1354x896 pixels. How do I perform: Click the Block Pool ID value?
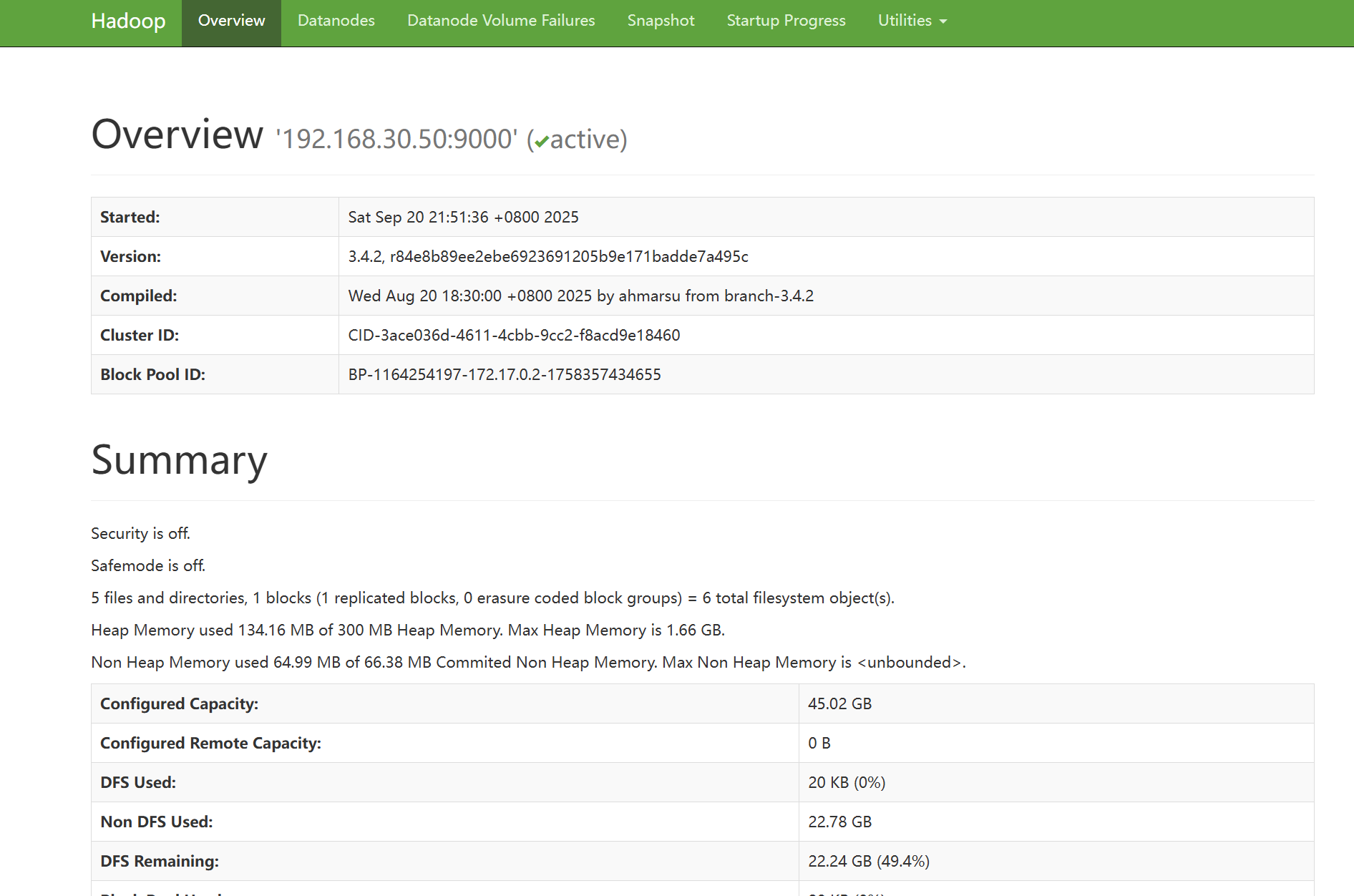[x=504, y=375]
